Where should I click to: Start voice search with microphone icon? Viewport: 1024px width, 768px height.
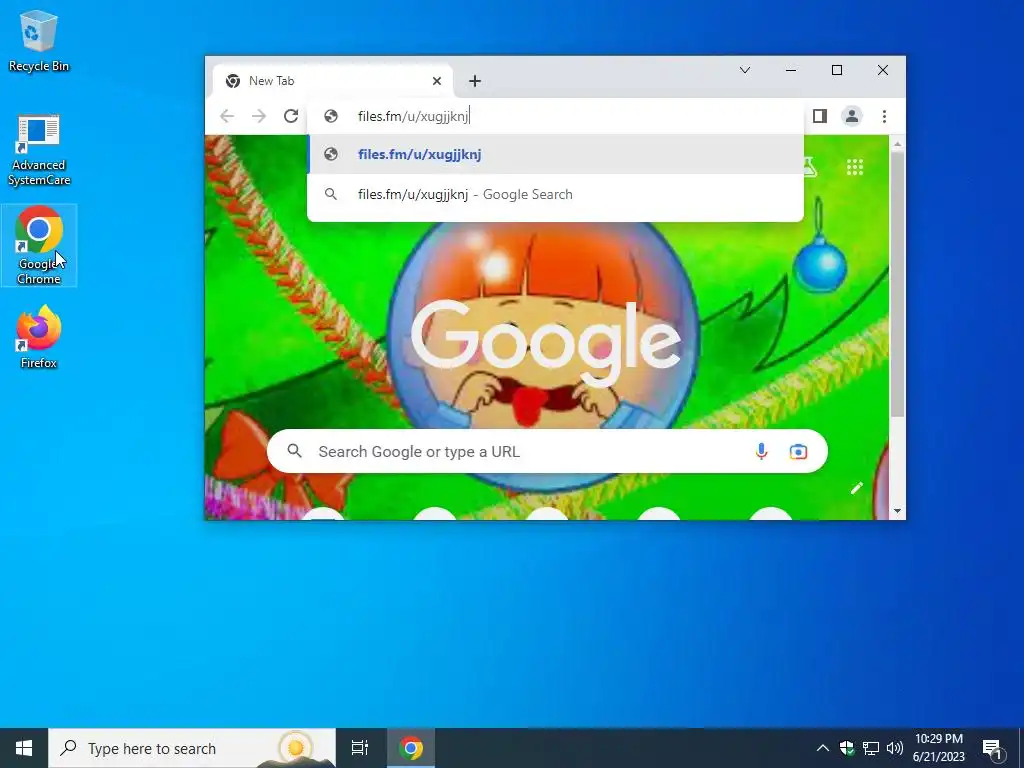(761, 451)
